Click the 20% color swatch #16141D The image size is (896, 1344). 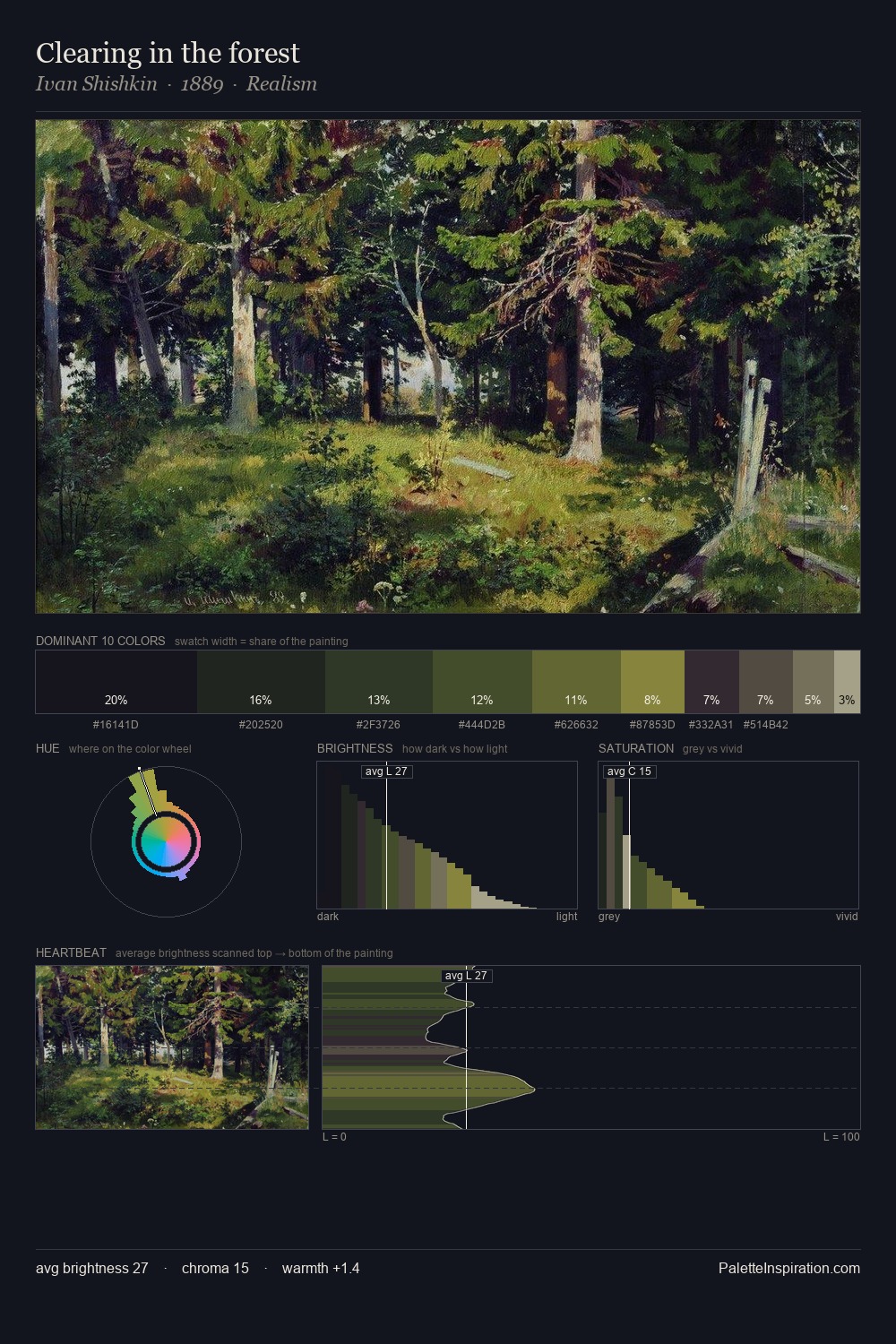(116, 682)
